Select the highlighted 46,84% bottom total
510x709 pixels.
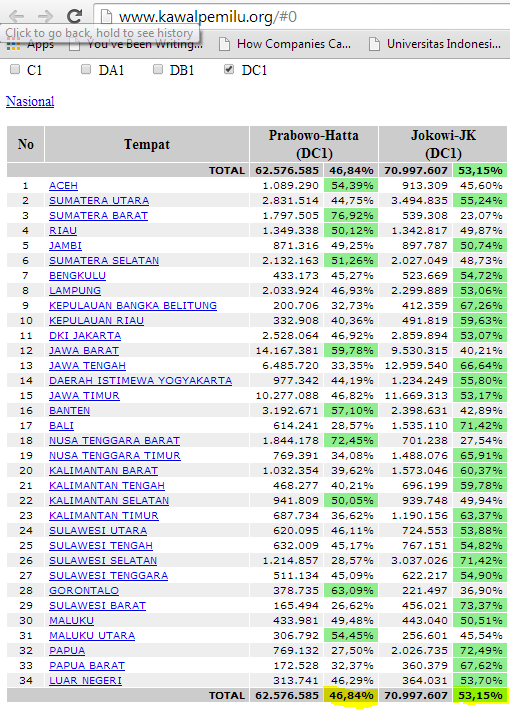coord(351,695)
